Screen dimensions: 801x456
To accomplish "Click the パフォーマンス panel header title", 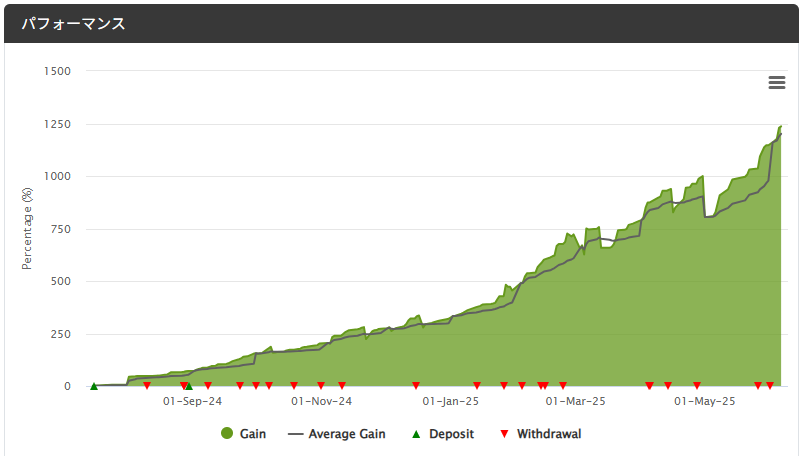I will [74, 23].
